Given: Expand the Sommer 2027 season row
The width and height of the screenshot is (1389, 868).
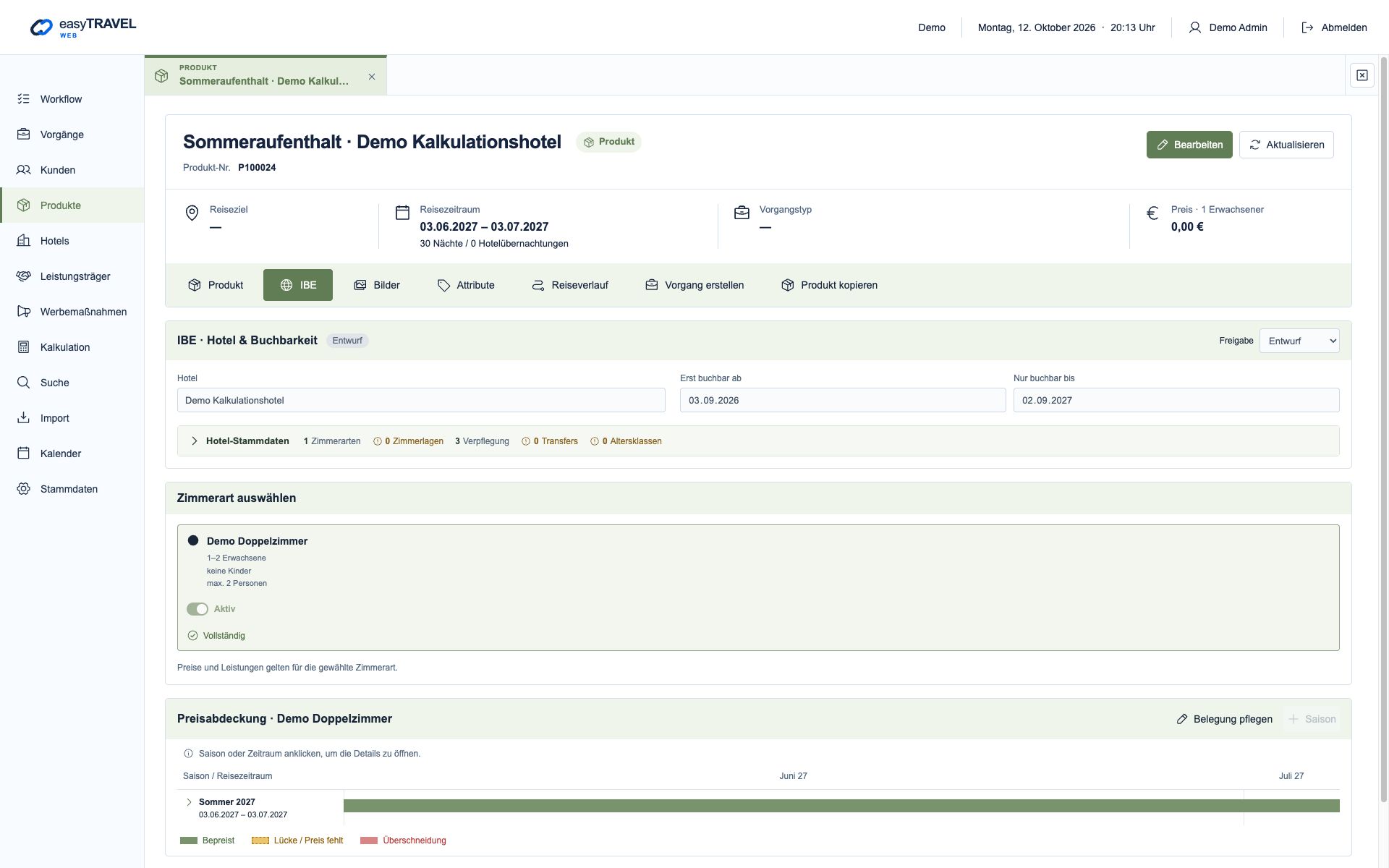Looking at the screenshot, I should [x=190, y=802].
